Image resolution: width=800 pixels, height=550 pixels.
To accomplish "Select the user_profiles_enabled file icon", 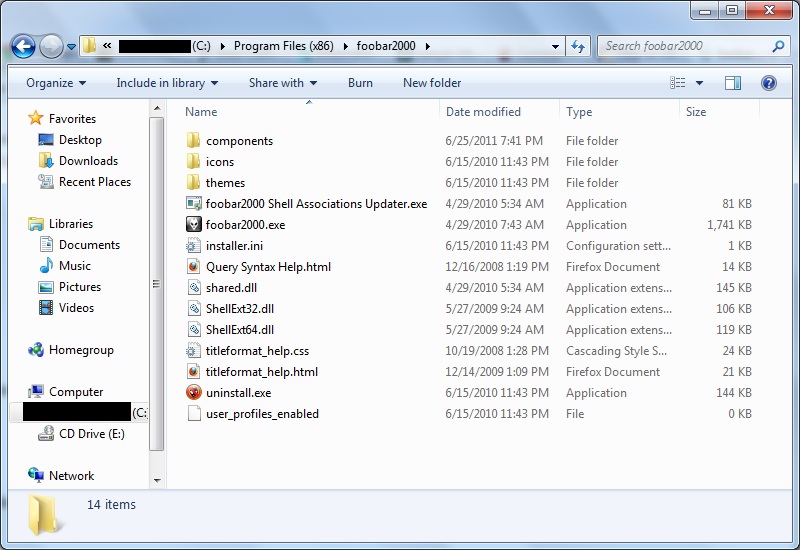I will (193, 413).
